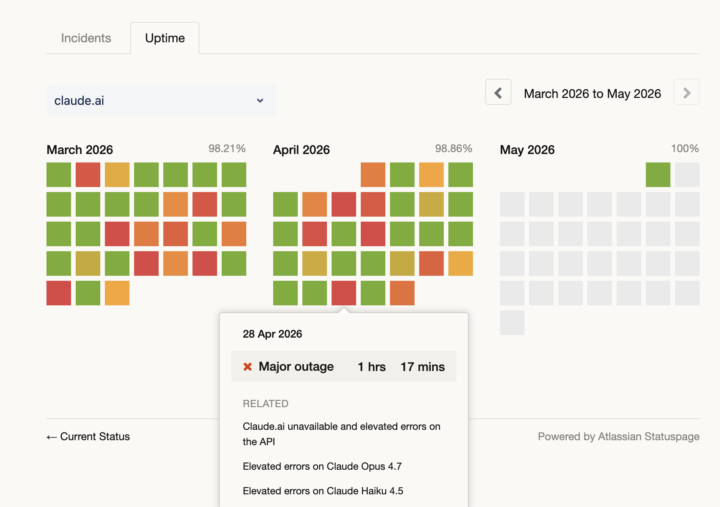720x507 pixels.
Task: Select the gray May 2 day square
Action: click(687, 175)
